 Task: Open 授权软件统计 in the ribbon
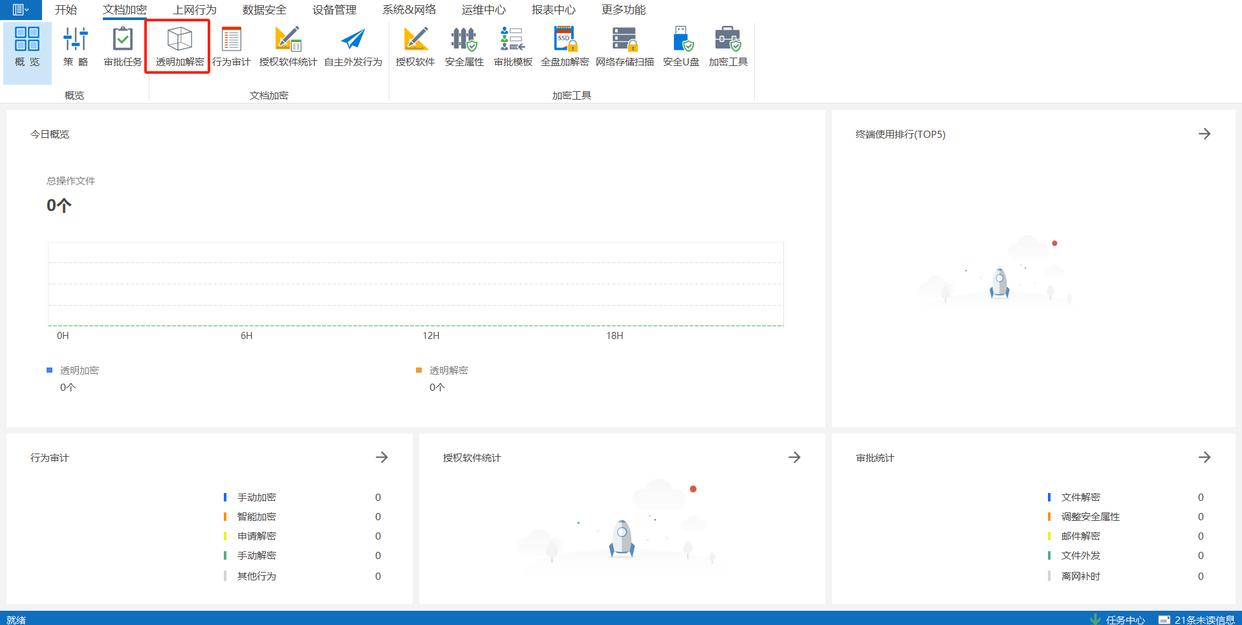pos(288,47)
